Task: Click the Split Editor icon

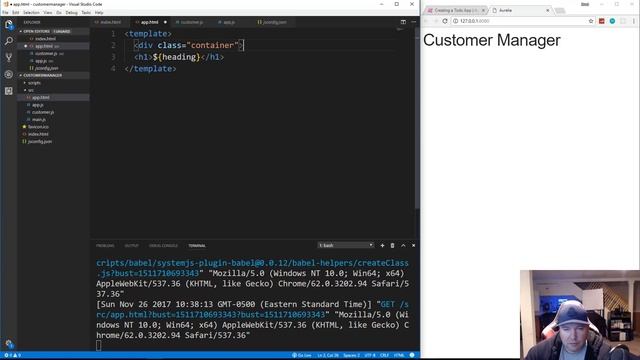Action: [403, 22]
